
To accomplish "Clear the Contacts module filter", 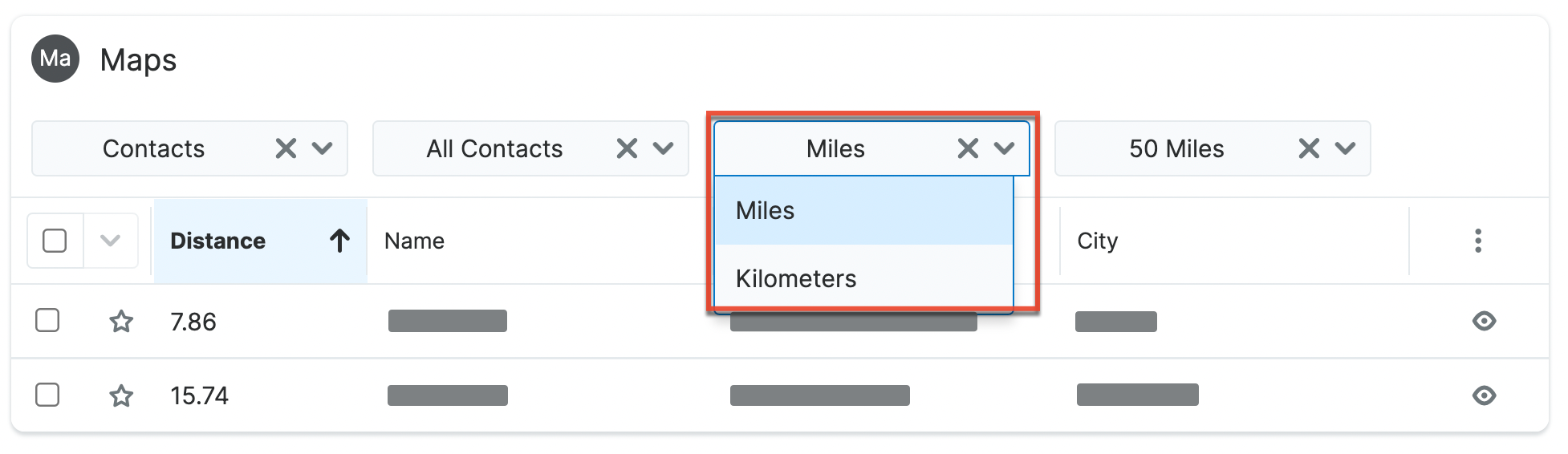I will (286, 148).
